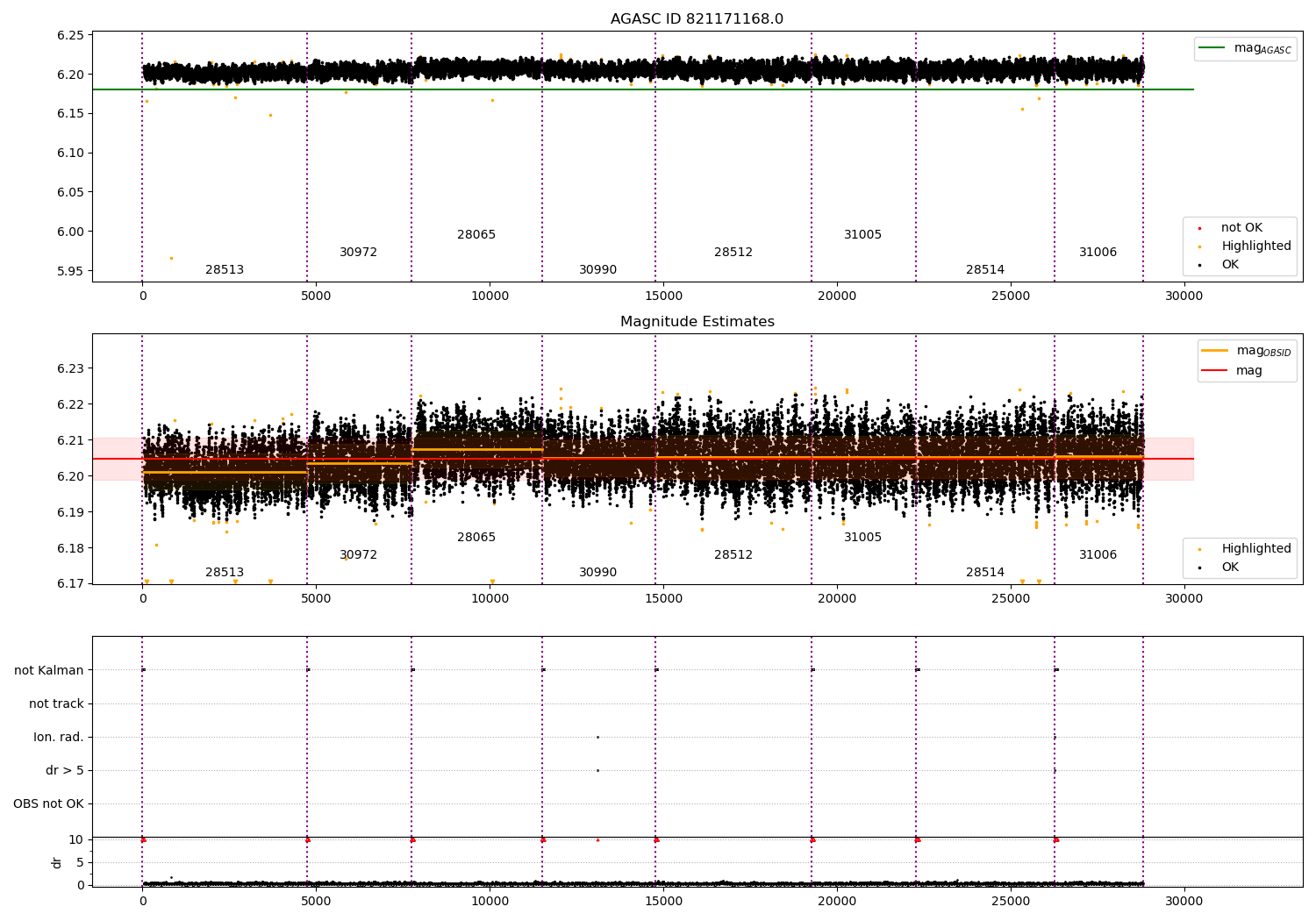Click obsid label 30990 in the top plot

click(597, 270)
